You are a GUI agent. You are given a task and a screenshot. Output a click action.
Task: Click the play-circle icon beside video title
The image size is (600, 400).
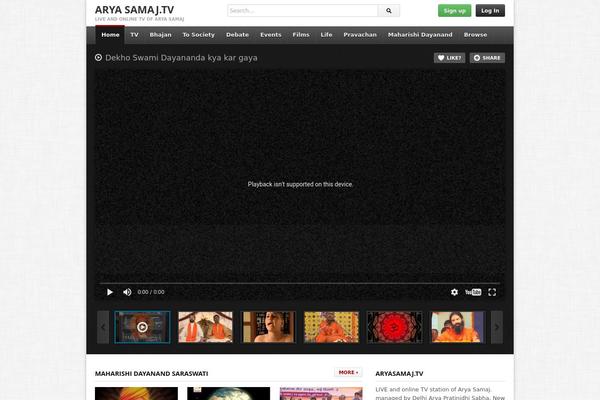pos(98,57)
